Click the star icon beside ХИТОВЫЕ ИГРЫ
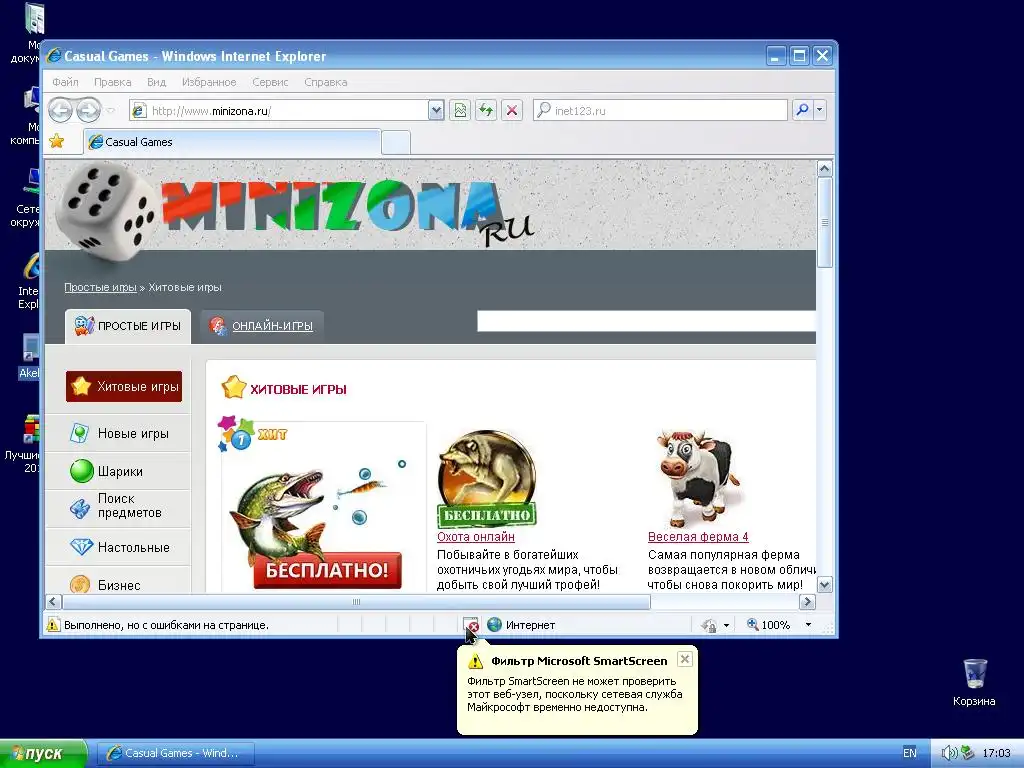This screenshot has width=1024, height=768. click(x=233, y=388)
